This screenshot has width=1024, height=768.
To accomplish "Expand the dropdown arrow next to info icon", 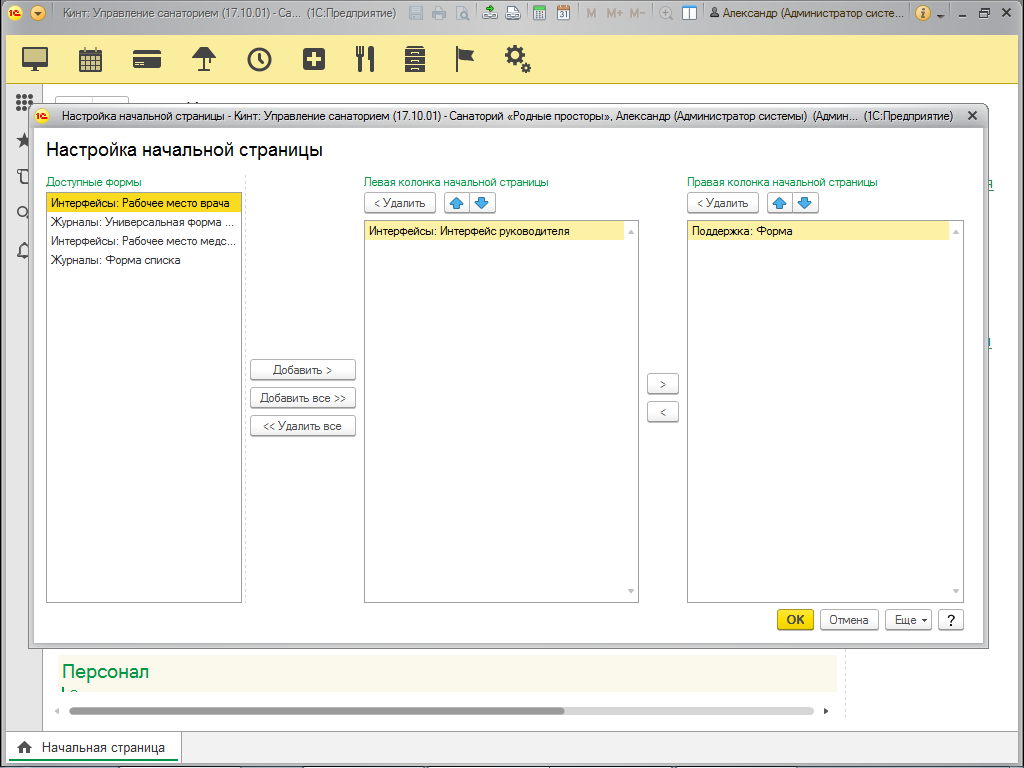I will [941, 14].
